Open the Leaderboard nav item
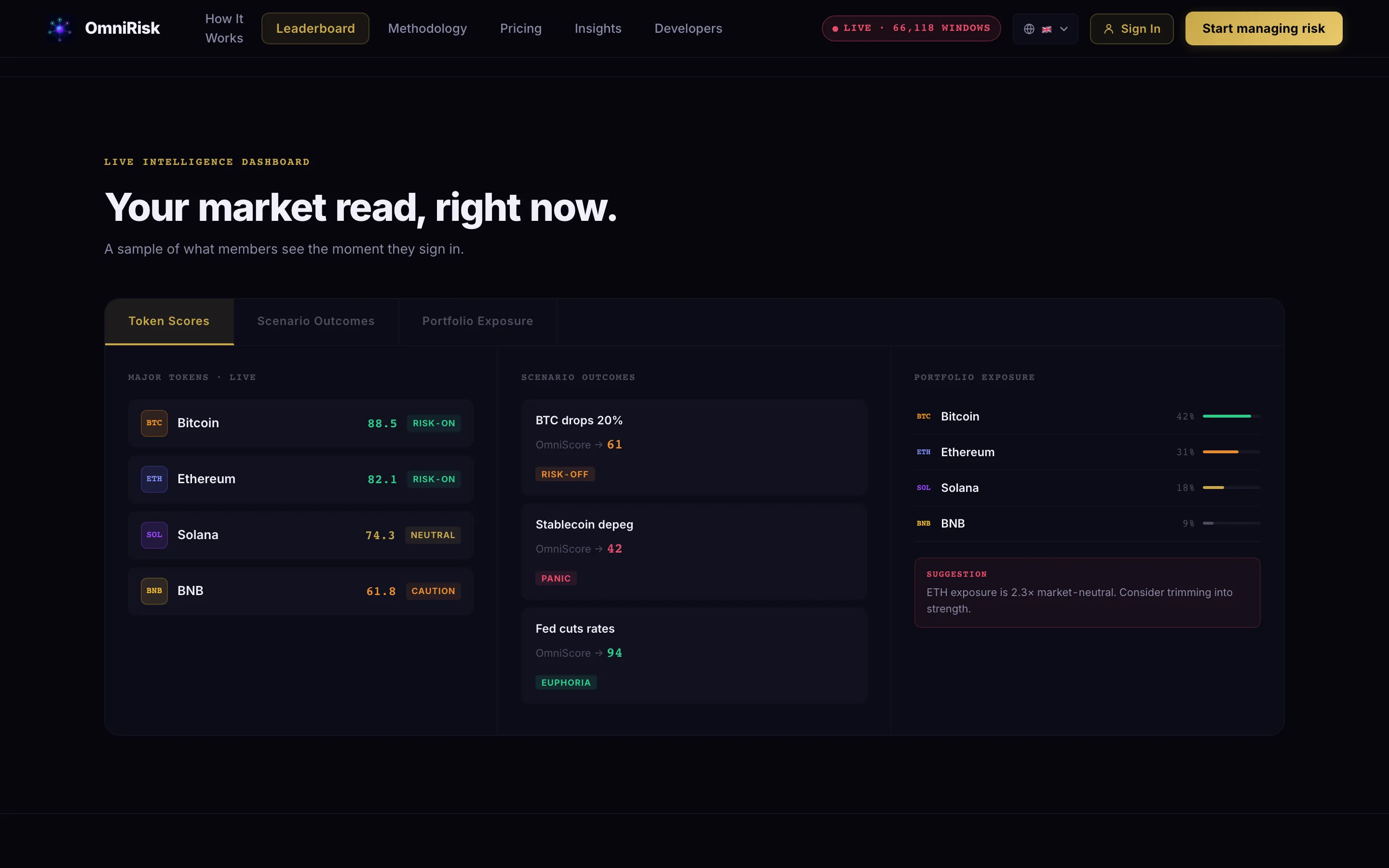The width and height of the screenshot is (1389, 868). coord(315,29)
